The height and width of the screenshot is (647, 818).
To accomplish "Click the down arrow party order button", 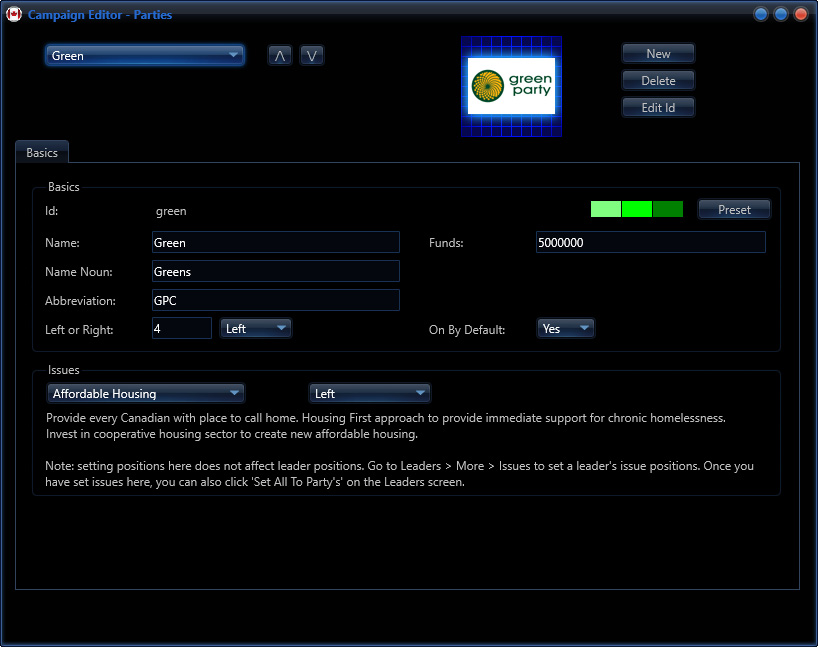I will (312, 56).
